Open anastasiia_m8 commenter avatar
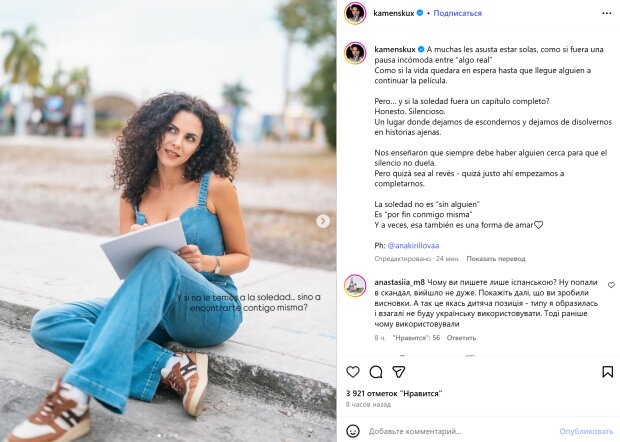This screenshot has height=442, width=620. pos(355,285)
